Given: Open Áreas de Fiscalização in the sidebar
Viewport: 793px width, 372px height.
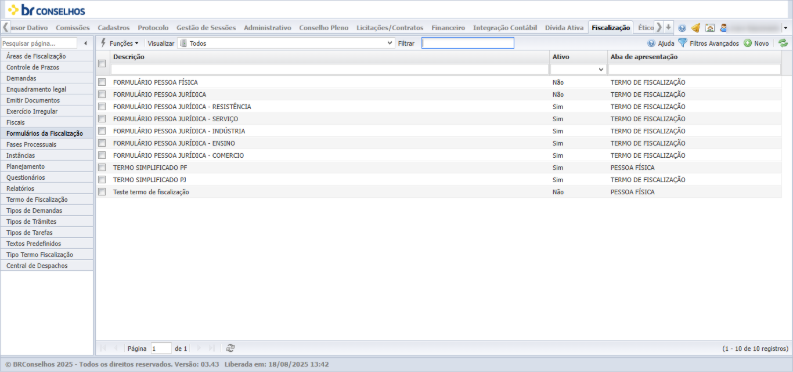Looking at the screenshot, I should pyautogui.click(x=47, y=57).
